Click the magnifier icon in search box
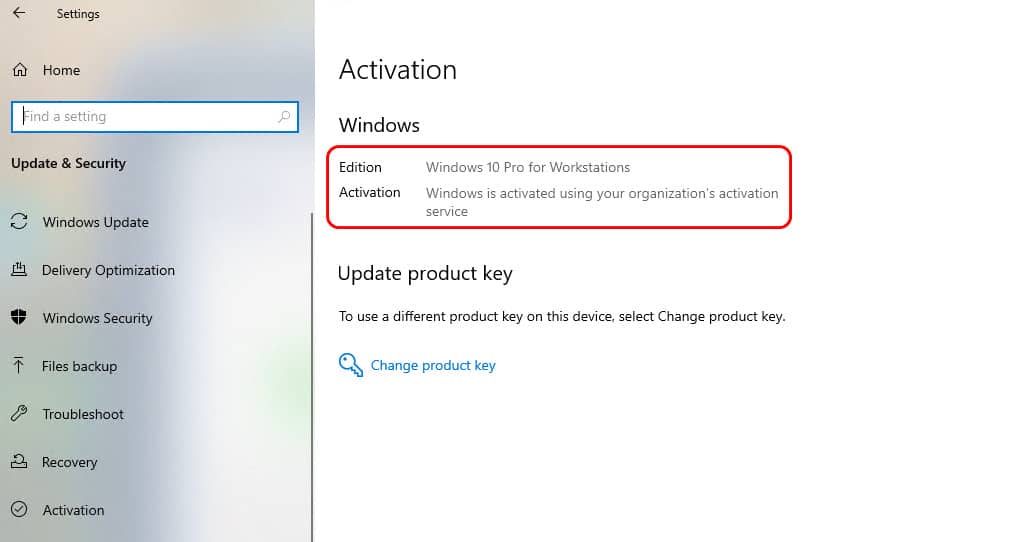1024x542 pixels. point(284,116)
